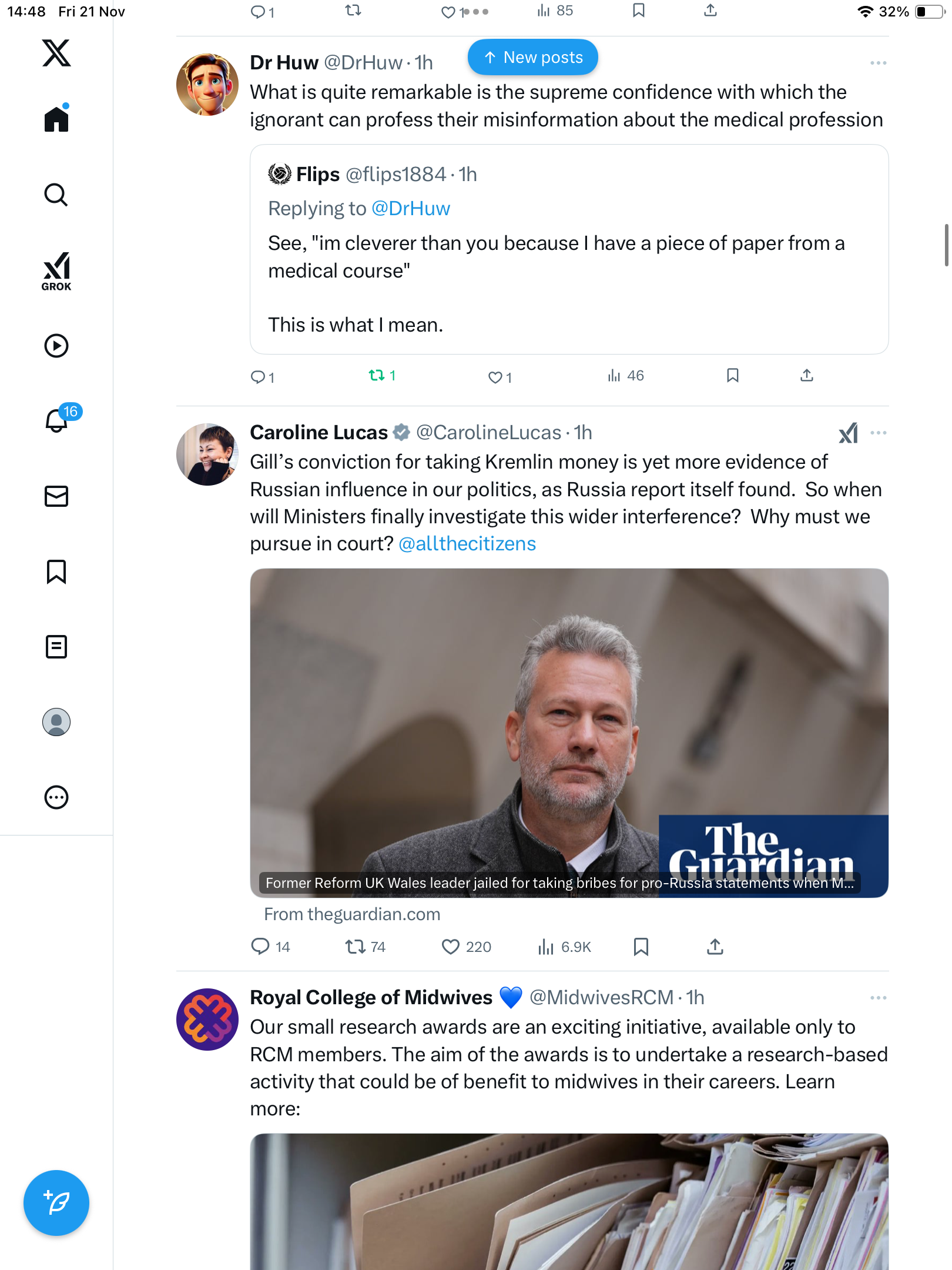Open Lists icon in sidebar

coord(56,647)
